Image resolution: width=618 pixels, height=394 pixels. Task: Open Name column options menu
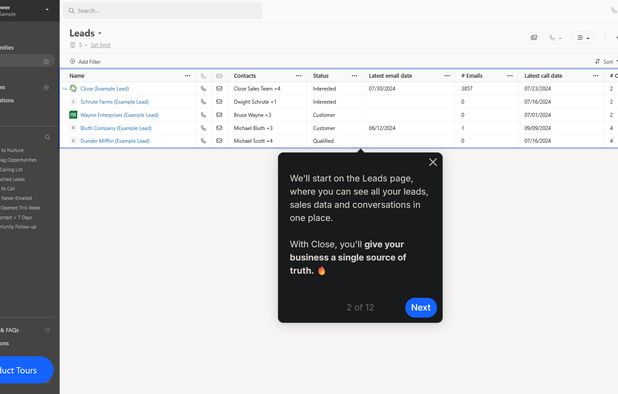point(188,76)
